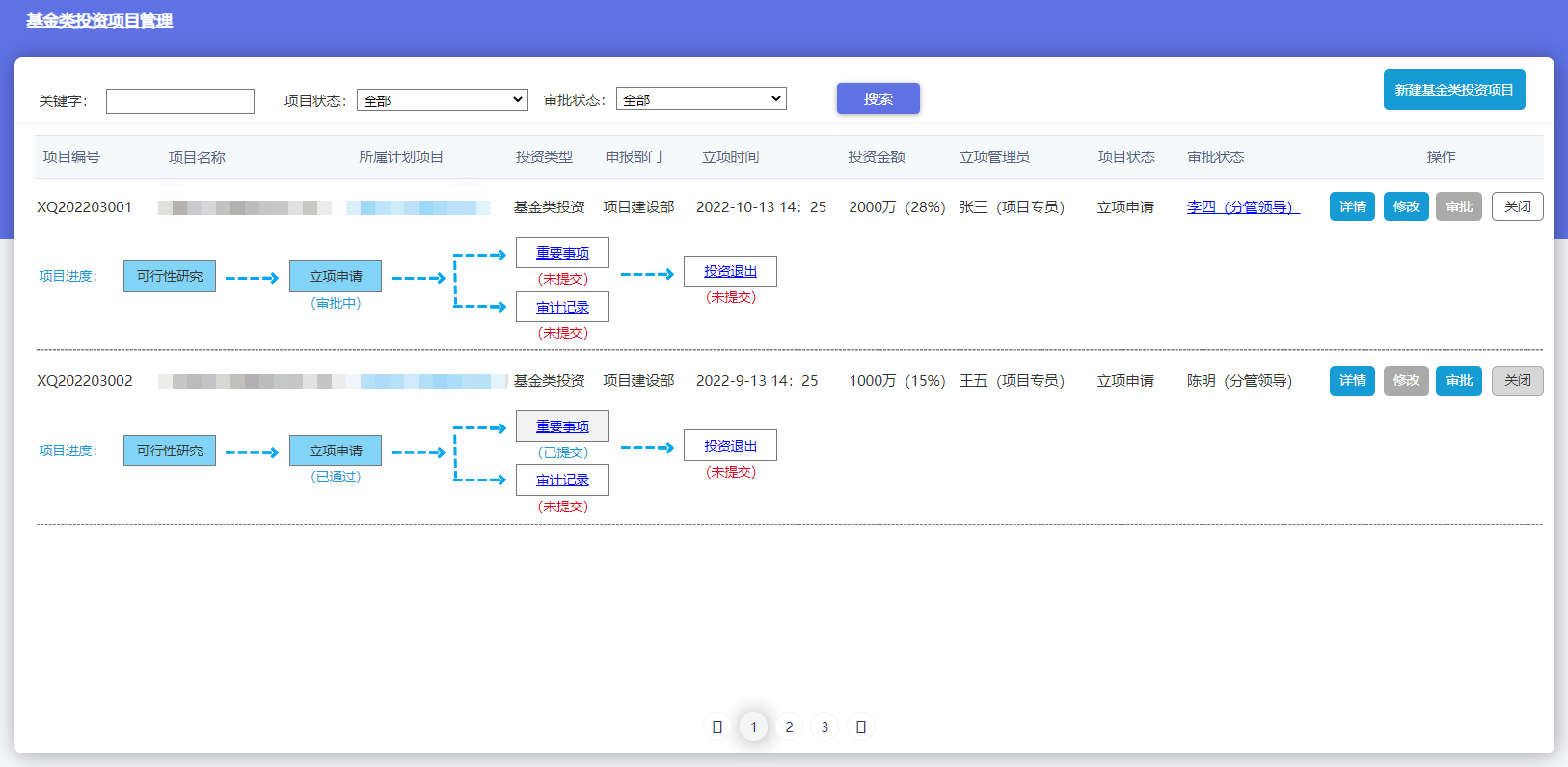Click 新建基金类投资项目 button
The width and height of the screenshot is (1568, 767).
click(x=1454, y=90)
